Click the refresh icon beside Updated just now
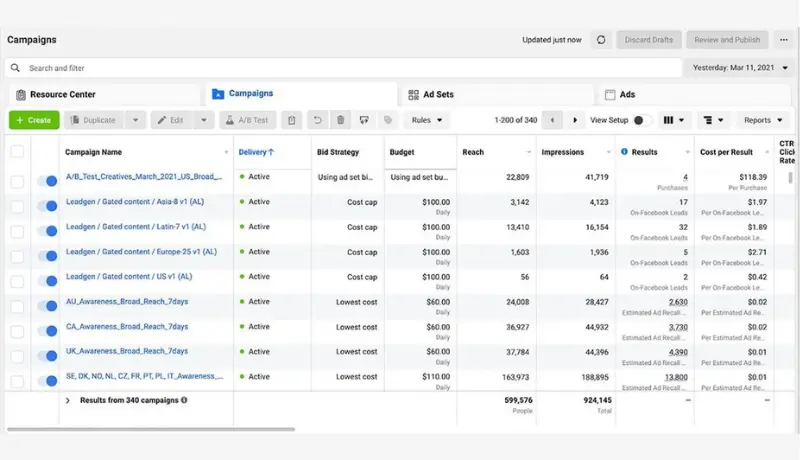Viewport: 800px width, 460px height. point(601,40)
